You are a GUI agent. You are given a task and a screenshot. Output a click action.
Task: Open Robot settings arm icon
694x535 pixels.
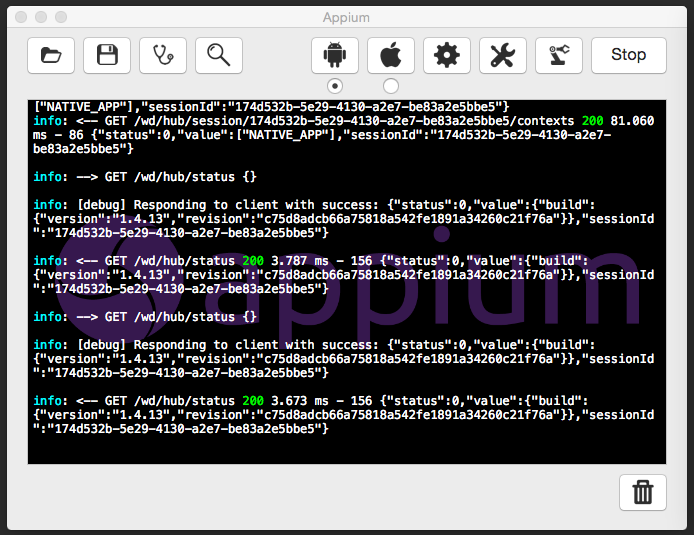coord(559,55)
